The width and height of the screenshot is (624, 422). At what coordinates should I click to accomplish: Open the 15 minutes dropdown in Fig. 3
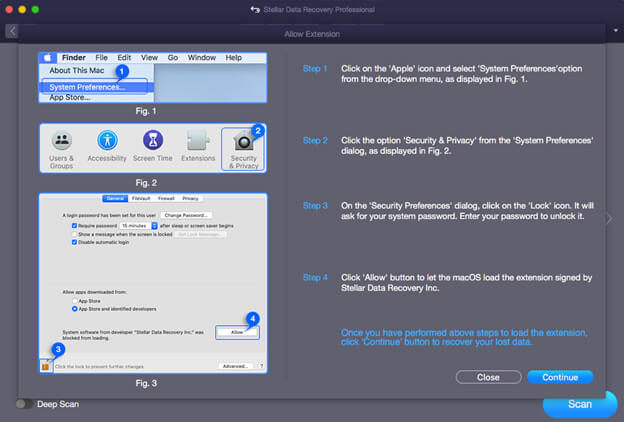[x=139, y=226]
